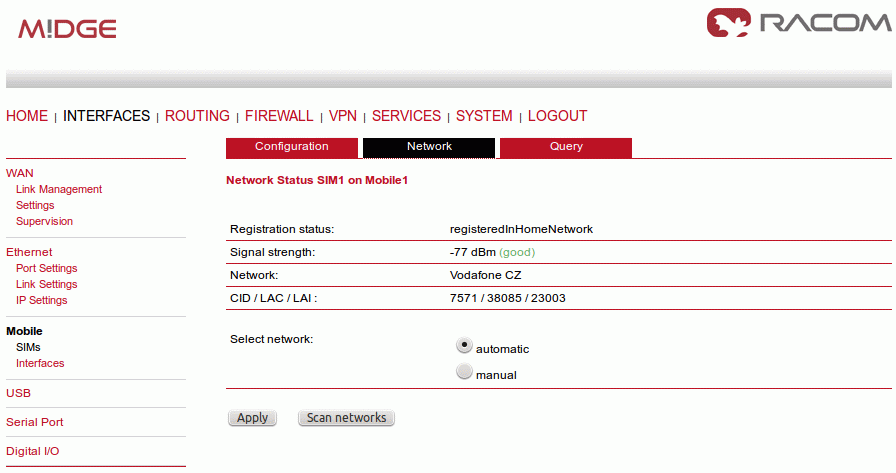
Task: Open Ethernet Port Settings in the sidebar
Action: tap(46, 268)
